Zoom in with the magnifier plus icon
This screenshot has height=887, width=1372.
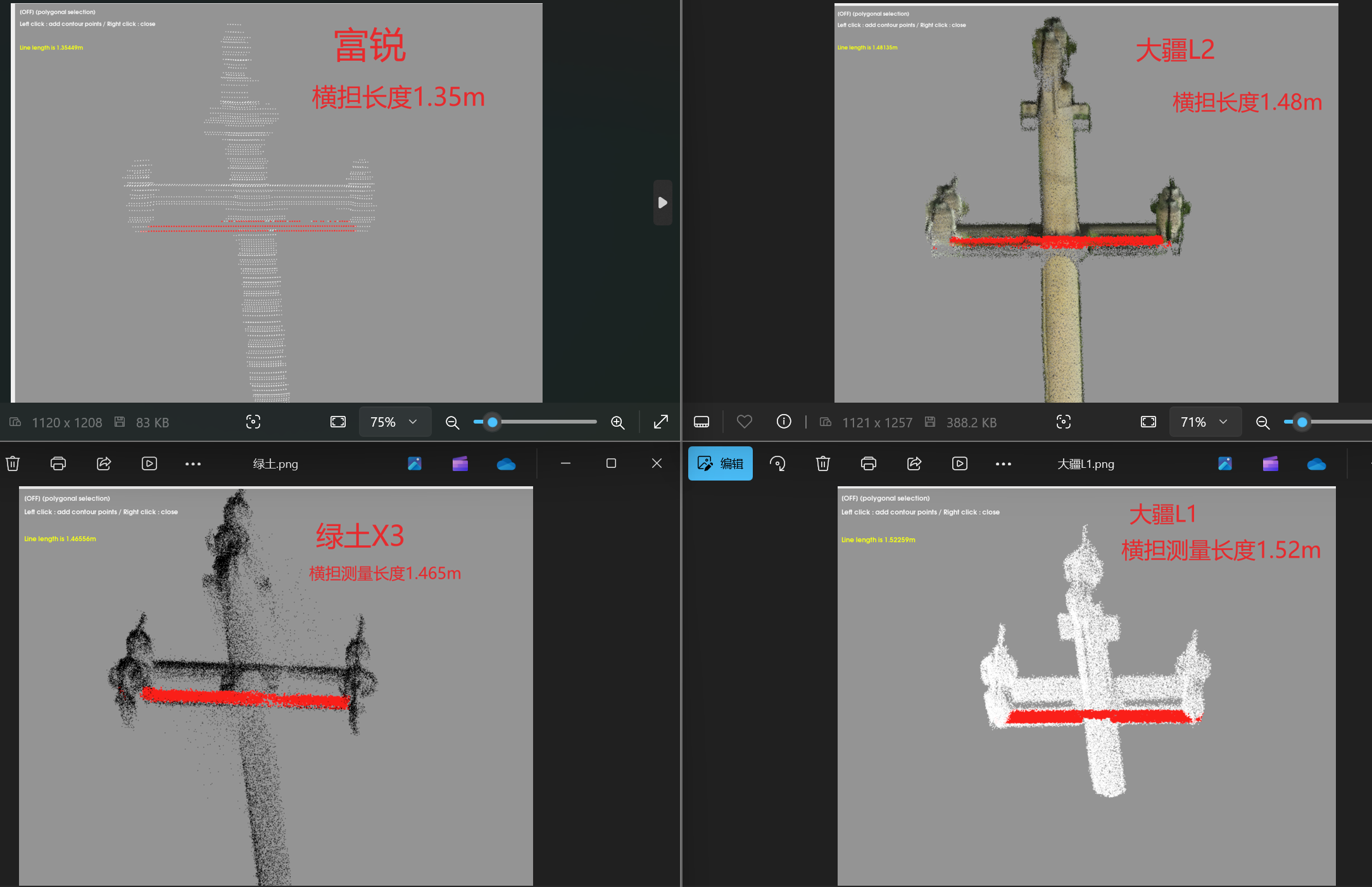618,422
